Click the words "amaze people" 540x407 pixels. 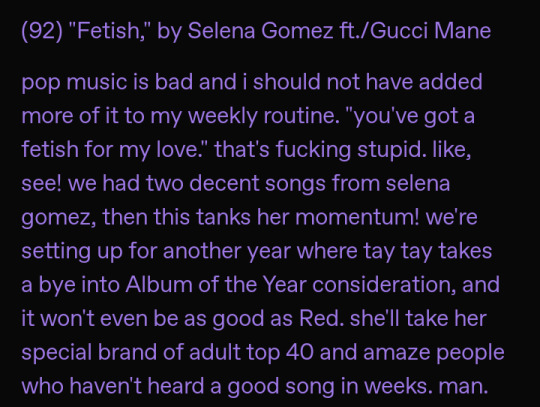coord(434,352)
